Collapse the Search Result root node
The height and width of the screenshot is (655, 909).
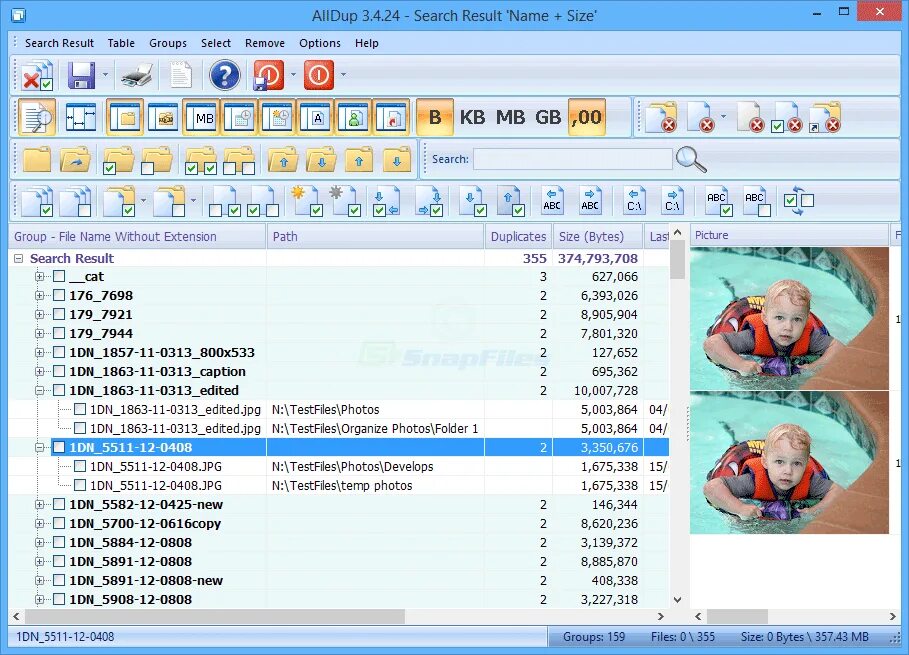[19, 259]
